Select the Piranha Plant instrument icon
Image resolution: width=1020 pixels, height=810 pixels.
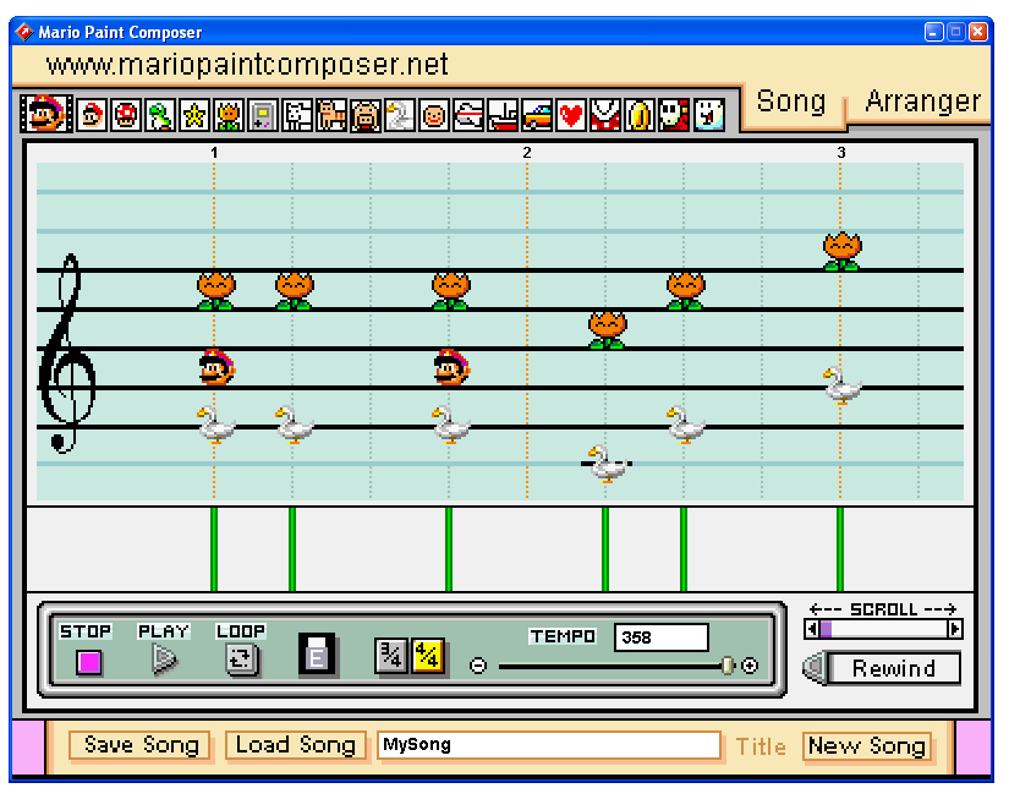(606, 116)
